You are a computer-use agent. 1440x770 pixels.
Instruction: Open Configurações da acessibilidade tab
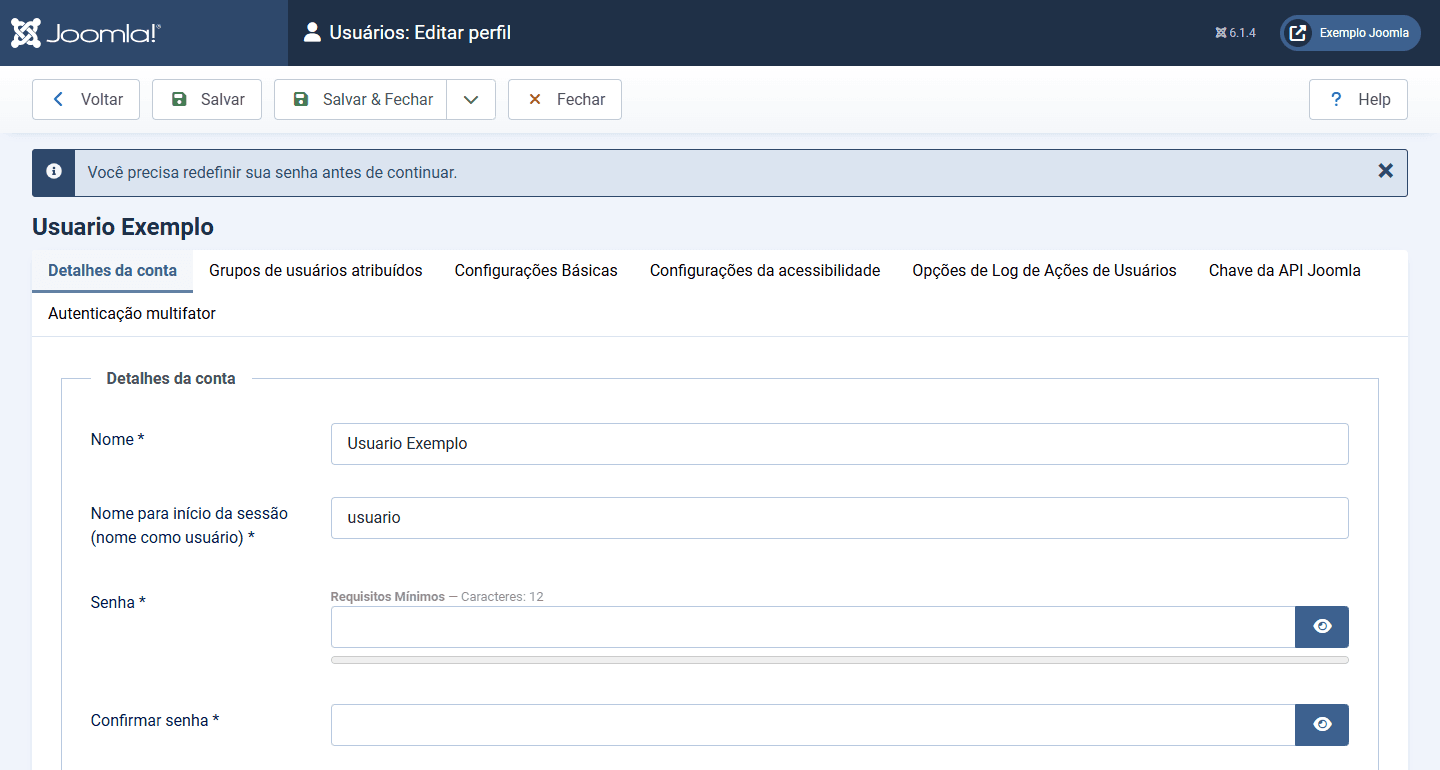(765, 271)
